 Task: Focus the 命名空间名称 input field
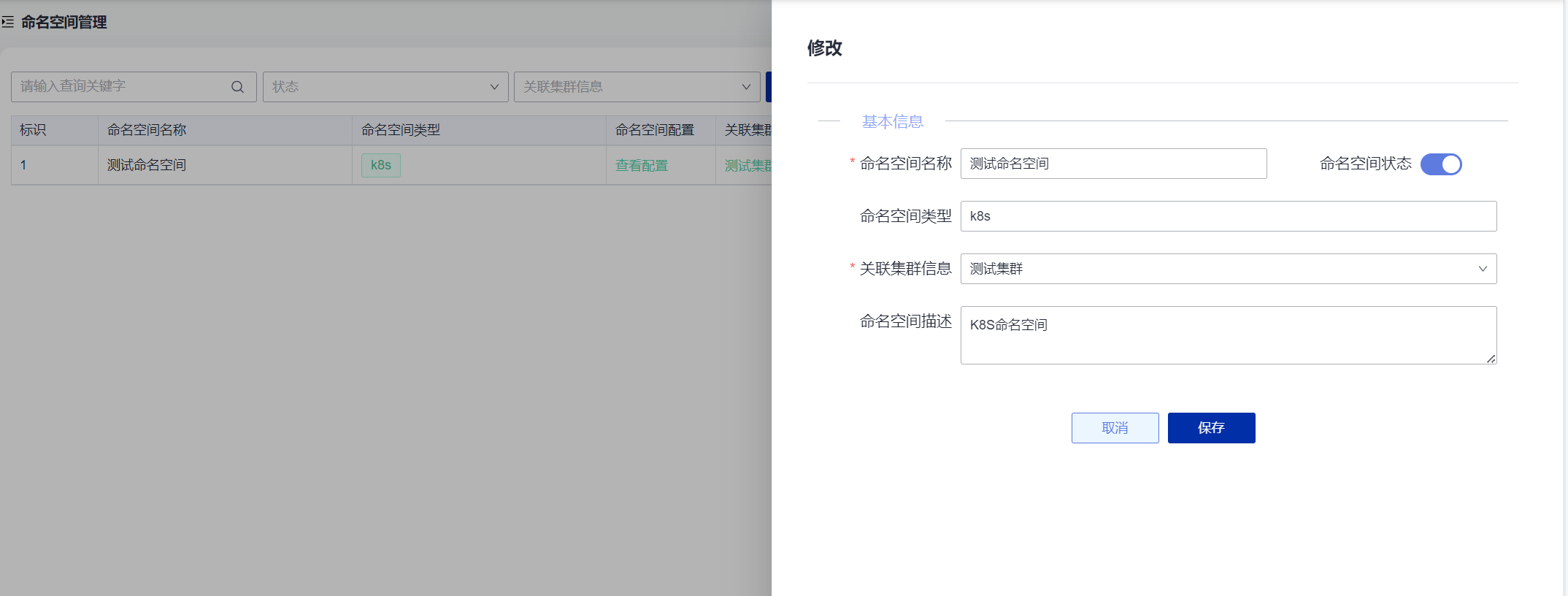coord(1113,164)
